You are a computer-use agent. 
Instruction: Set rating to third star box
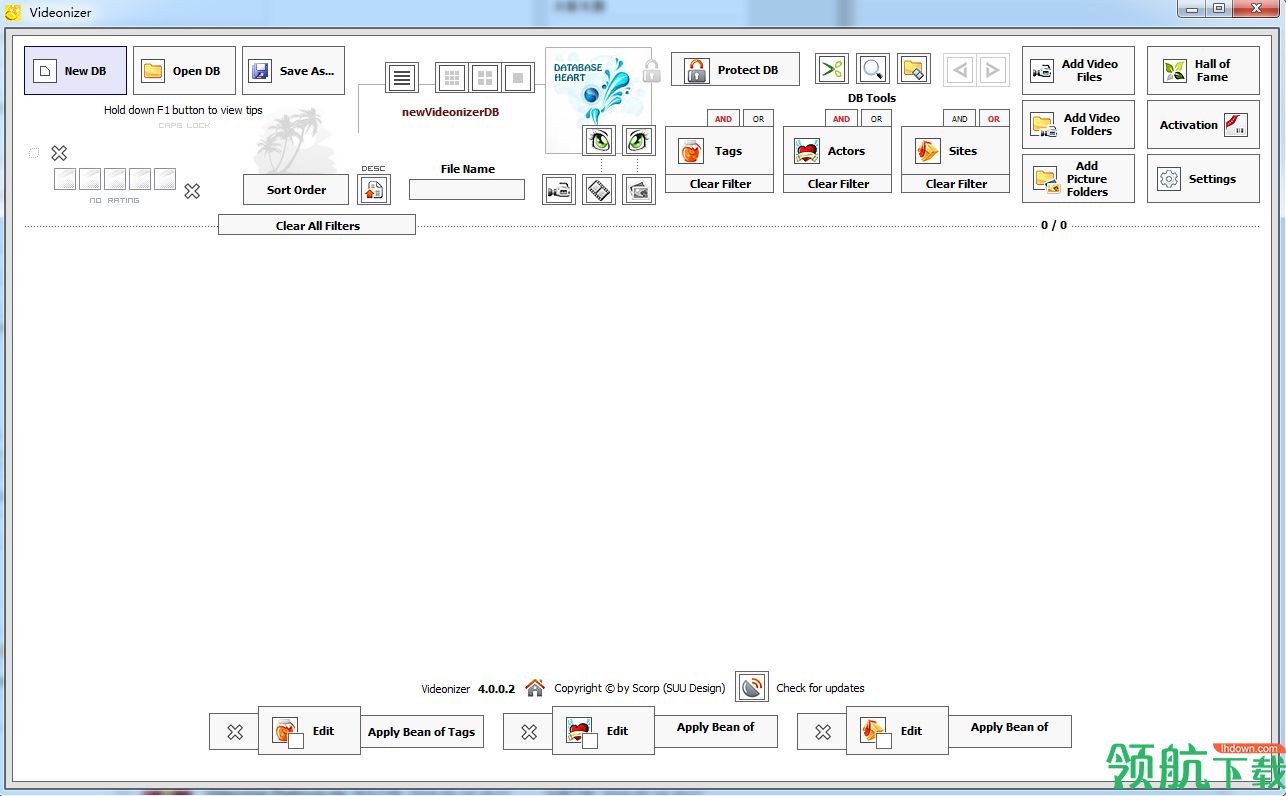point(115,179)
